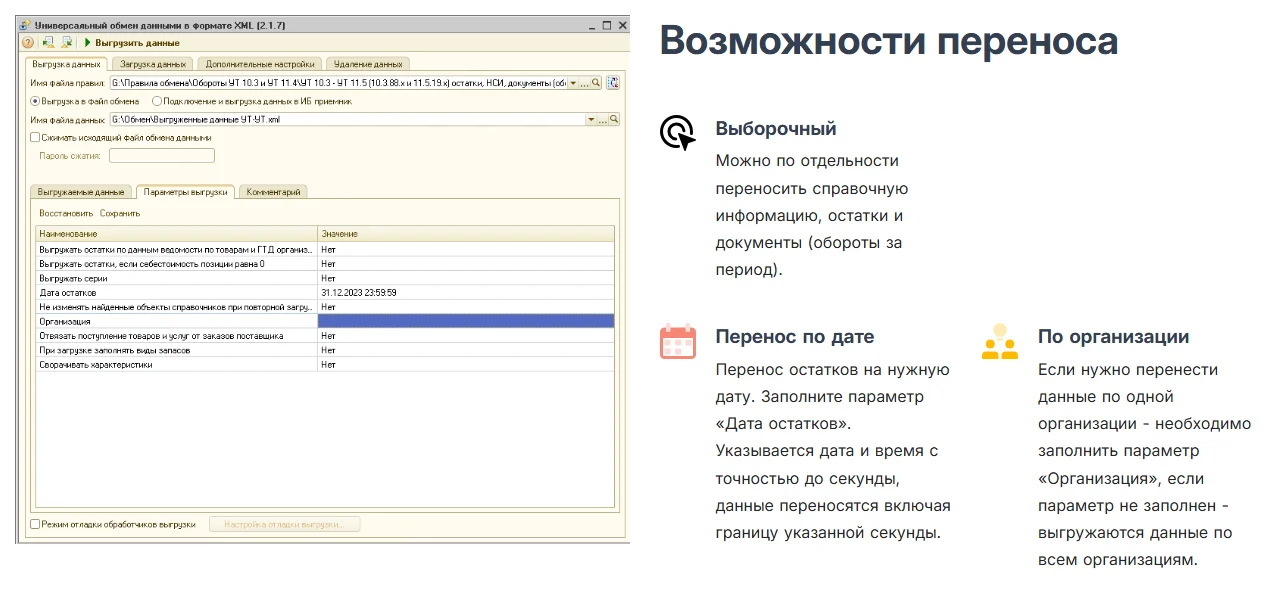Switch to the 'Загрузка данных' tab
Image resolution: width=1269 pixels, height=598 pixels.
(152, 64)
